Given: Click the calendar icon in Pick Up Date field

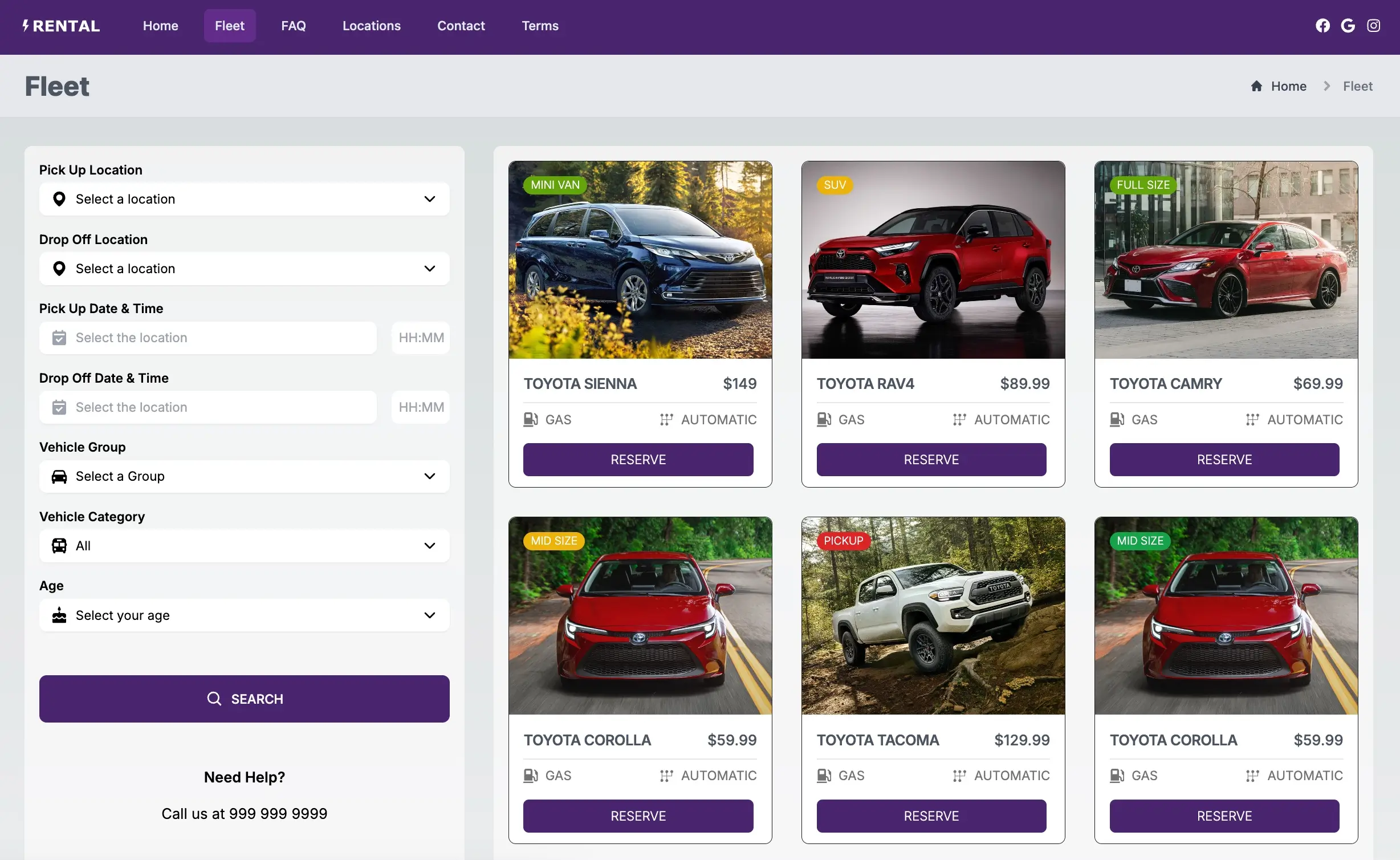Looking at the screenshot, I should click(59, 337).
